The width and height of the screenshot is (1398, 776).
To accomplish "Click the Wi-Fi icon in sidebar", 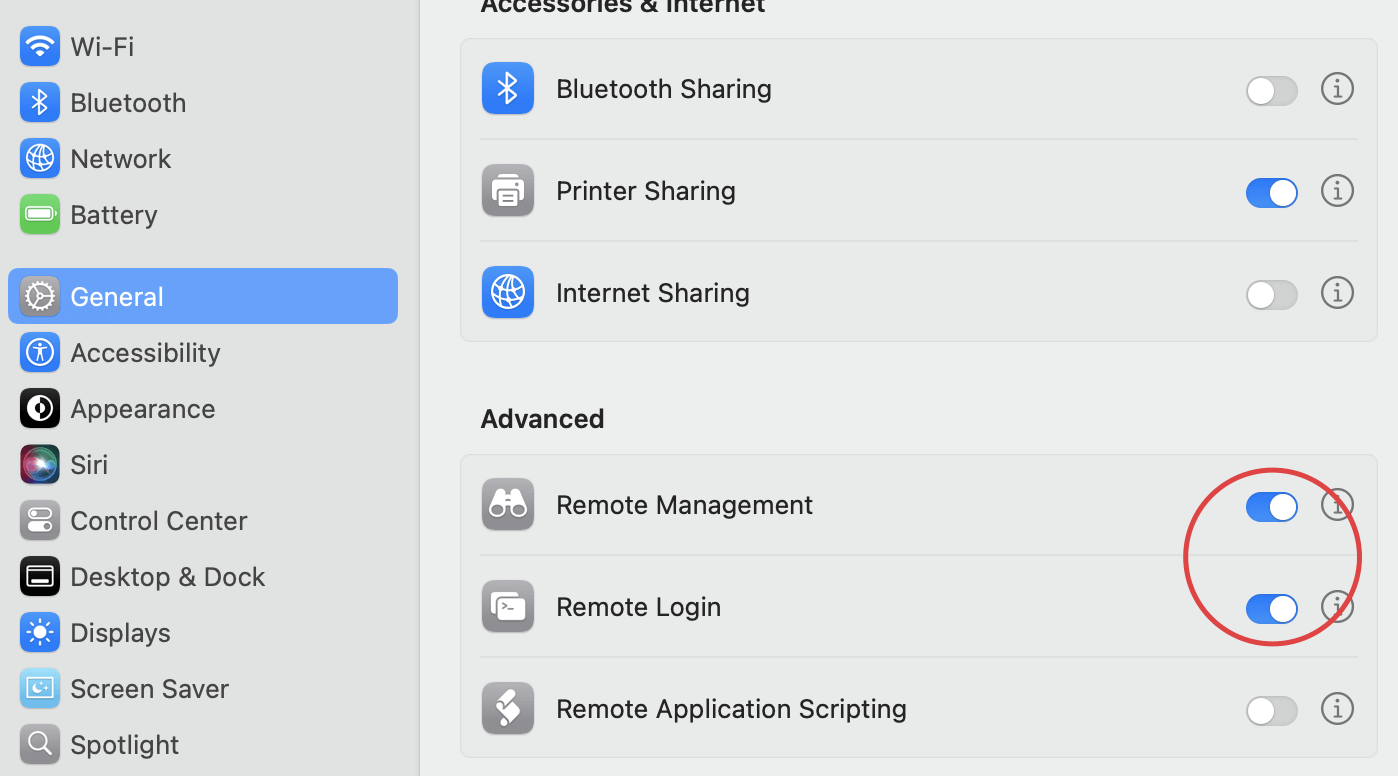I will [x=40, y=47].
